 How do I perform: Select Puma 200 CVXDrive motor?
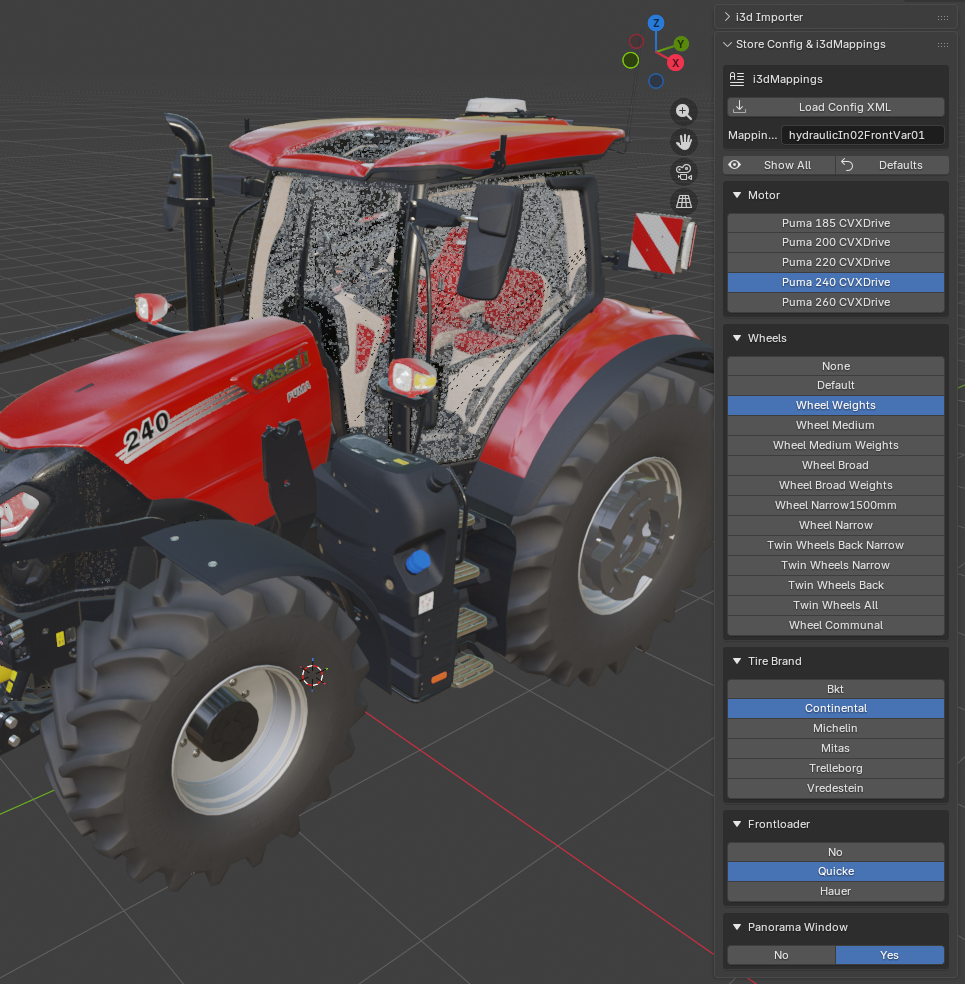tap(836, 242)
